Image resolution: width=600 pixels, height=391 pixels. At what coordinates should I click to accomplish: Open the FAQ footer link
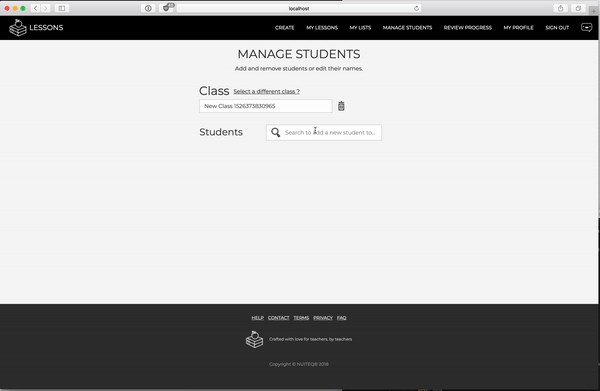[341, 318]
